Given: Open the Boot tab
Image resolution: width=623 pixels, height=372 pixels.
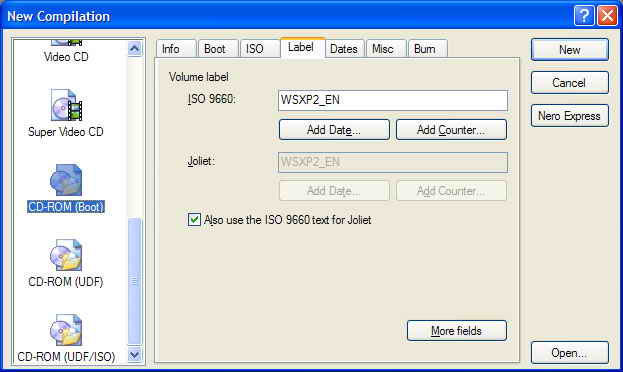Looking at the screenshot, I should (x=215, y=49).
